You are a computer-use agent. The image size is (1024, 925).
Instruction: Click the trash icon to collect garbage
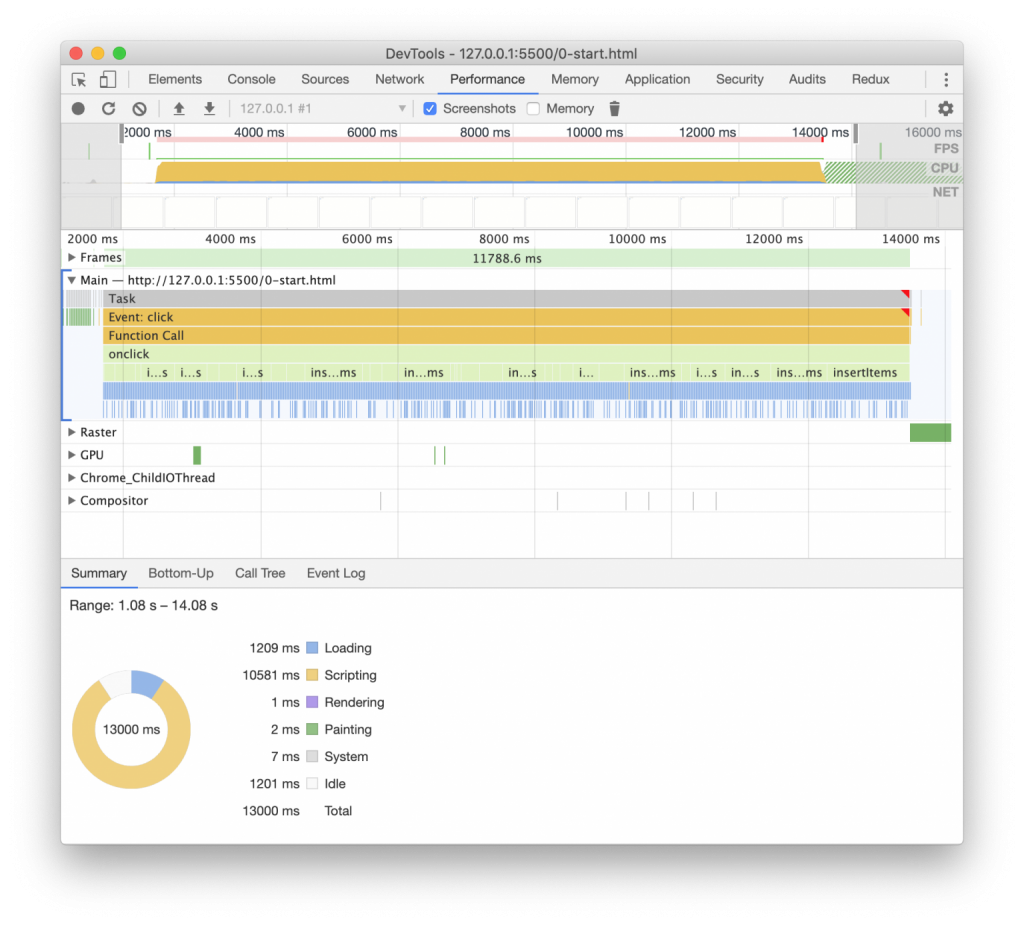point(615,108)
